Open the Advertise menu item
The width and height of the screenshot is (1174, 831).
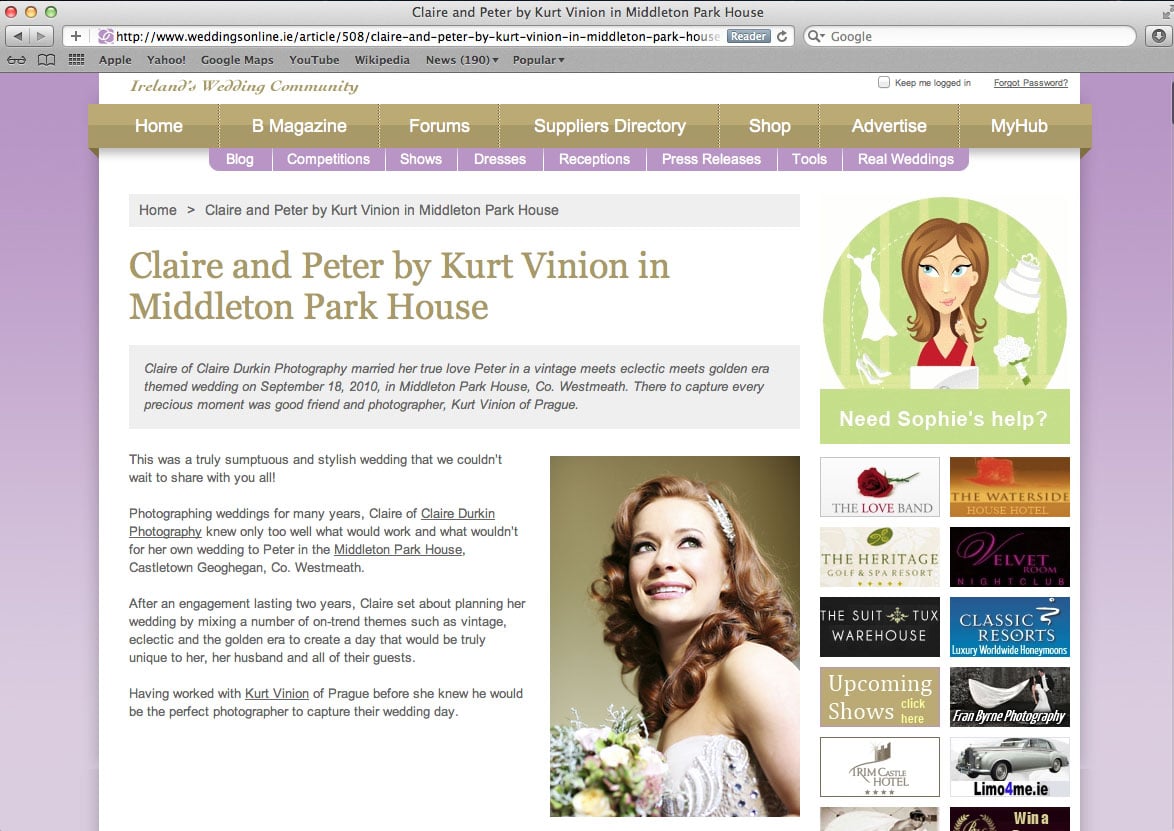point(889,126)
